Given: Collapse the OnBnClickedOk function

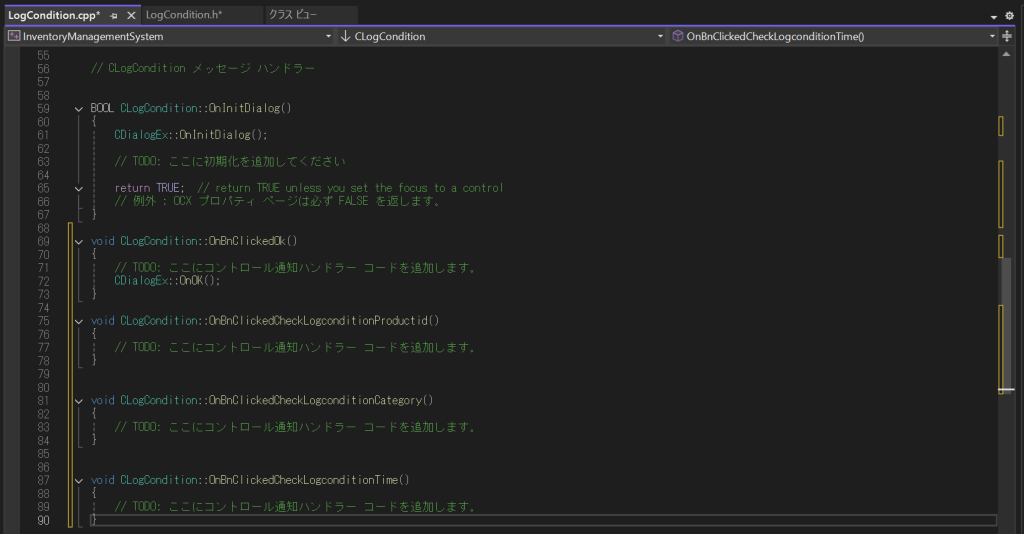Looking at the screenshot, I should coord(79,241).
